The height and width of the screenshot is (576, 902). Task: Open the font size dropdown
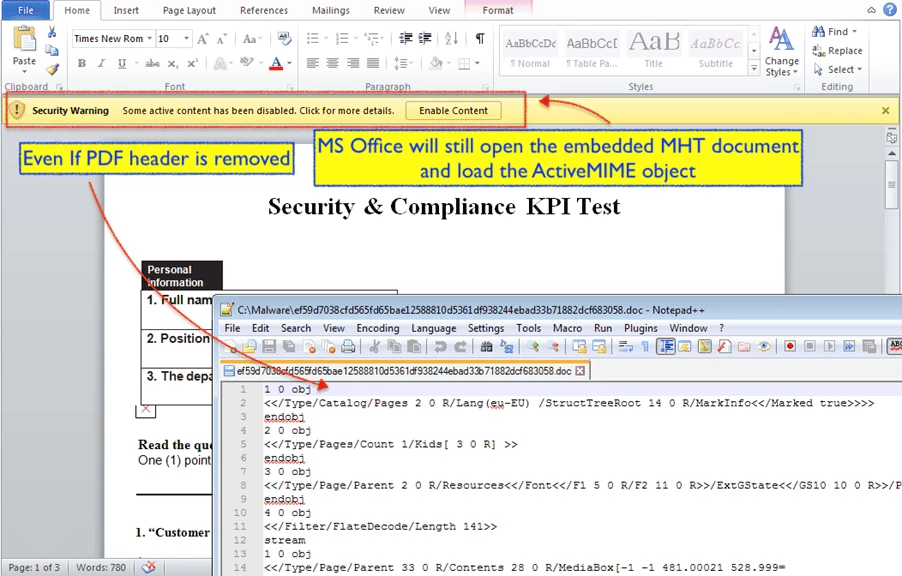(x=187, y=39)
